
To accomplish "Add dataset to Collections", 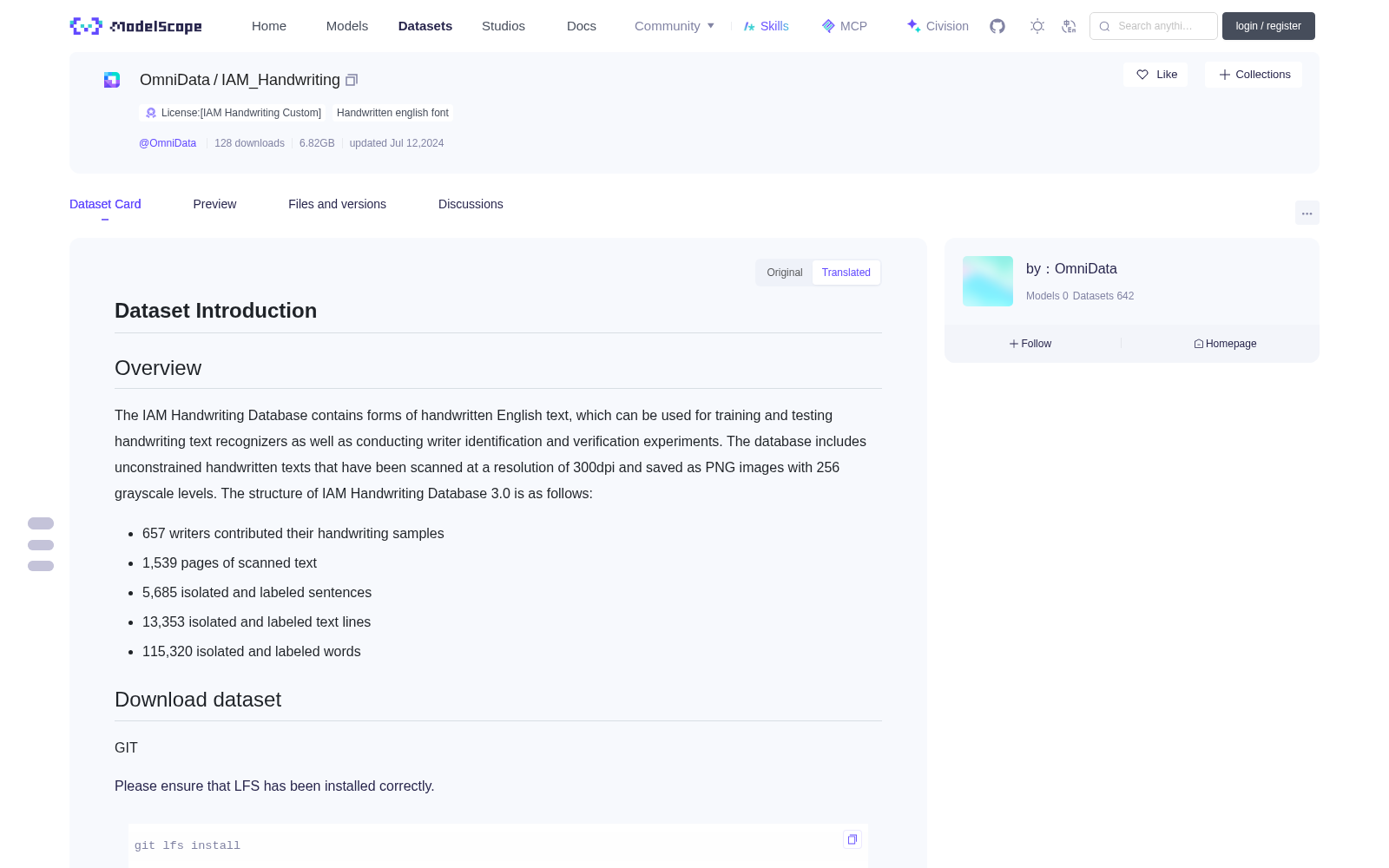I will 1254,75.
